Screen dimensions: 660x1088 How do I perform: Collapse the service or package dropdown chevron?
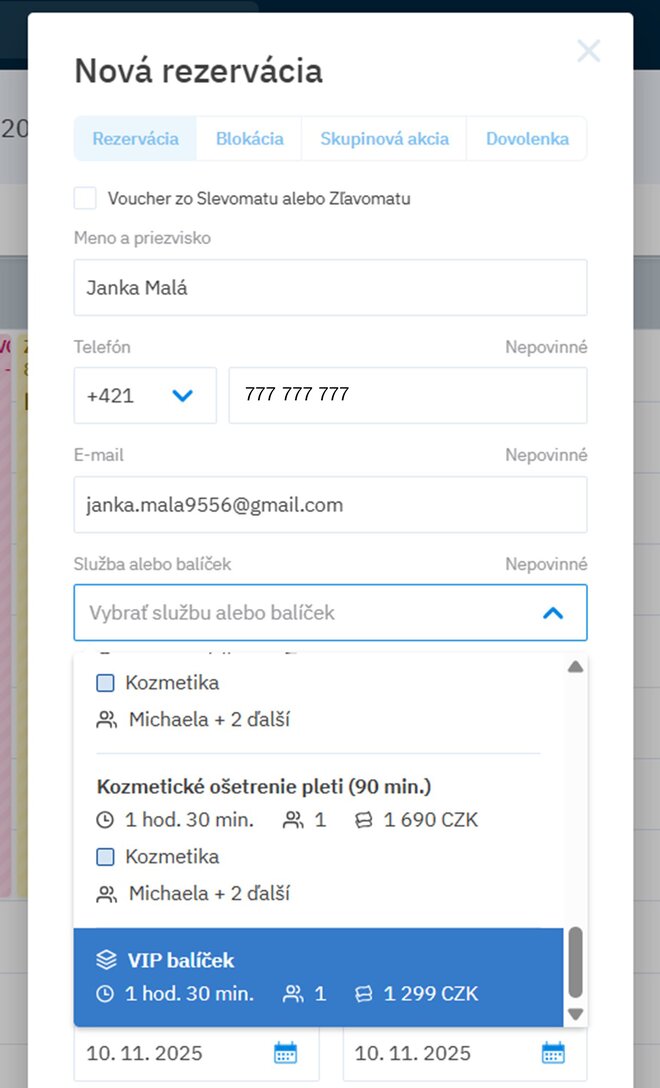coord(553,612)
